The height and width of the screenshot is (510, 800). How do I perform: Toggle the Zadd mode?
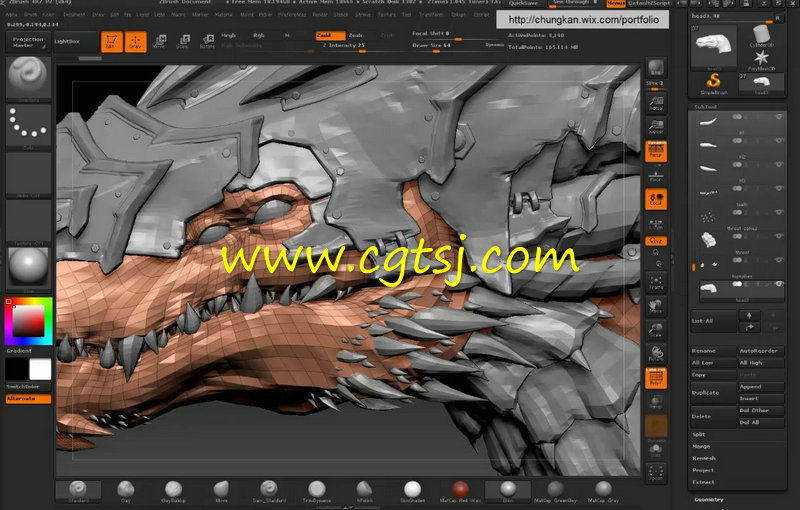[x=330, y=35]
